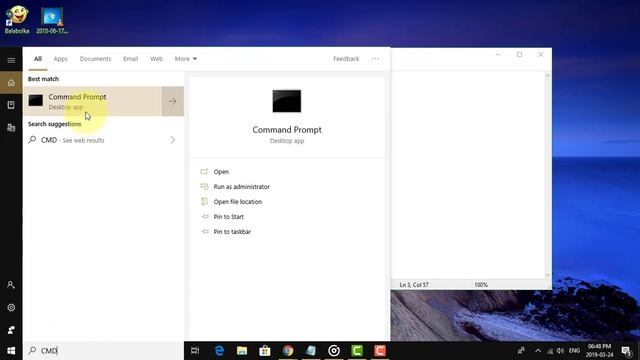Expand the CMD web results chevron
Viewport: 640px width, 360px height.
tap(173, 140)
